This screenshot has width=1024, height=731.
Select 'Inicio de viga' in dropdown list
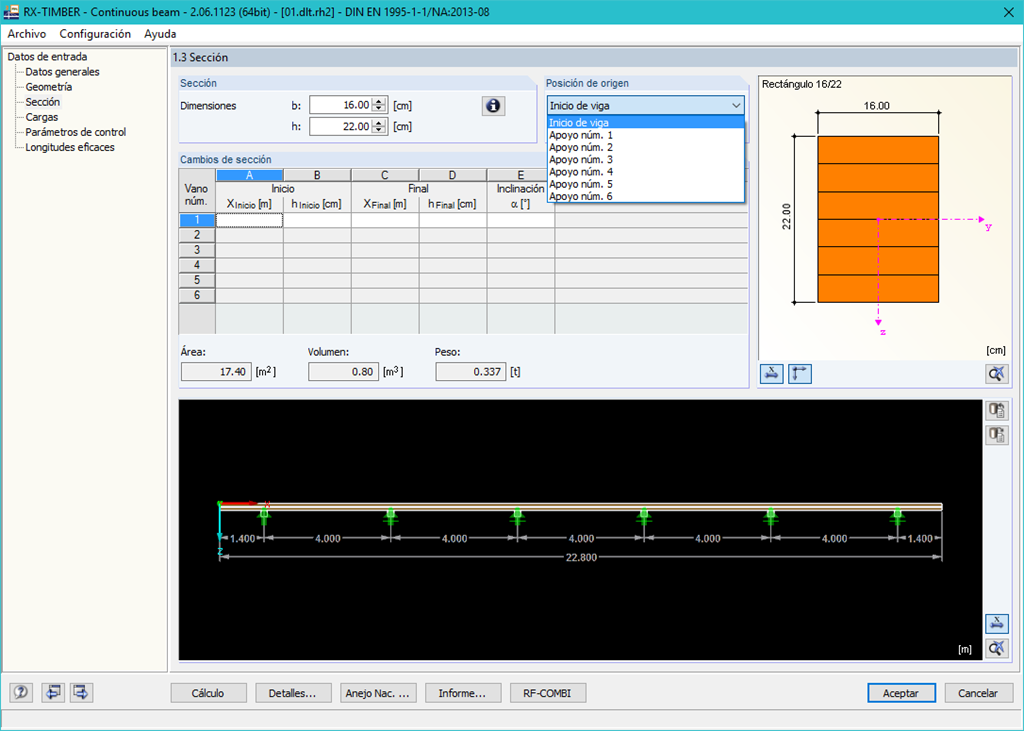[x=646, y=123]
